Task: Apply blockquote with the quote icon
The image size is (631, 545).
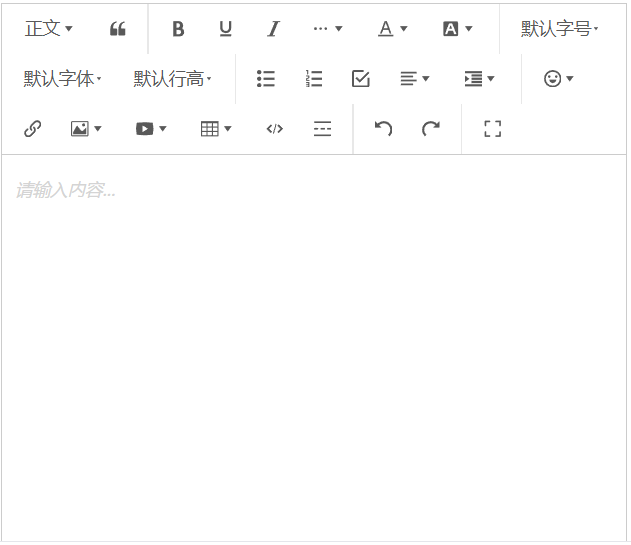Action: tap(118, 29)
